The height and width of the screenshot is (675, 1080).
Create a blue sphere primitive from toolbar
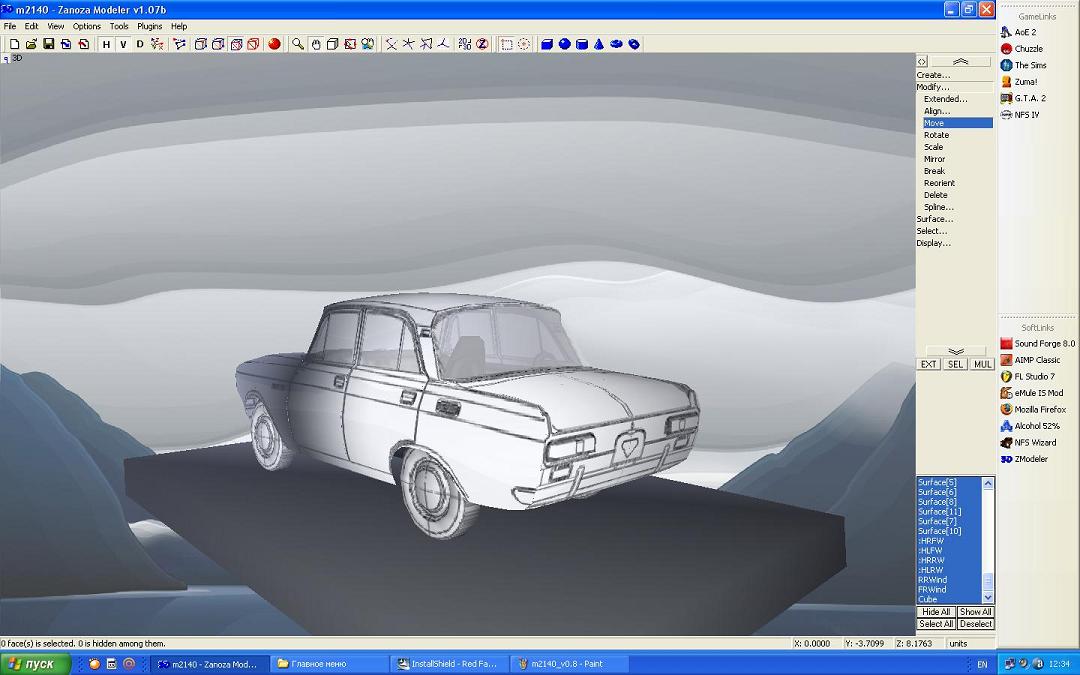(x=564, y=44)
